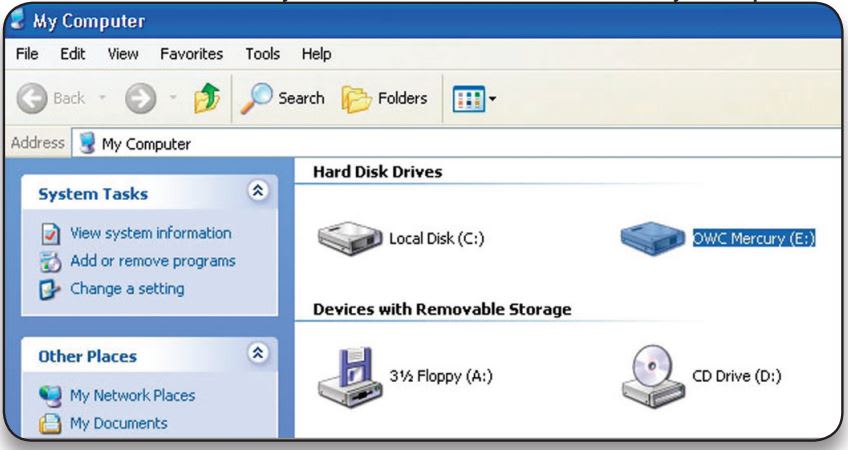Open the My Network Places link
The height and width of the screenshot is (450, 848).
pos(132,395)
